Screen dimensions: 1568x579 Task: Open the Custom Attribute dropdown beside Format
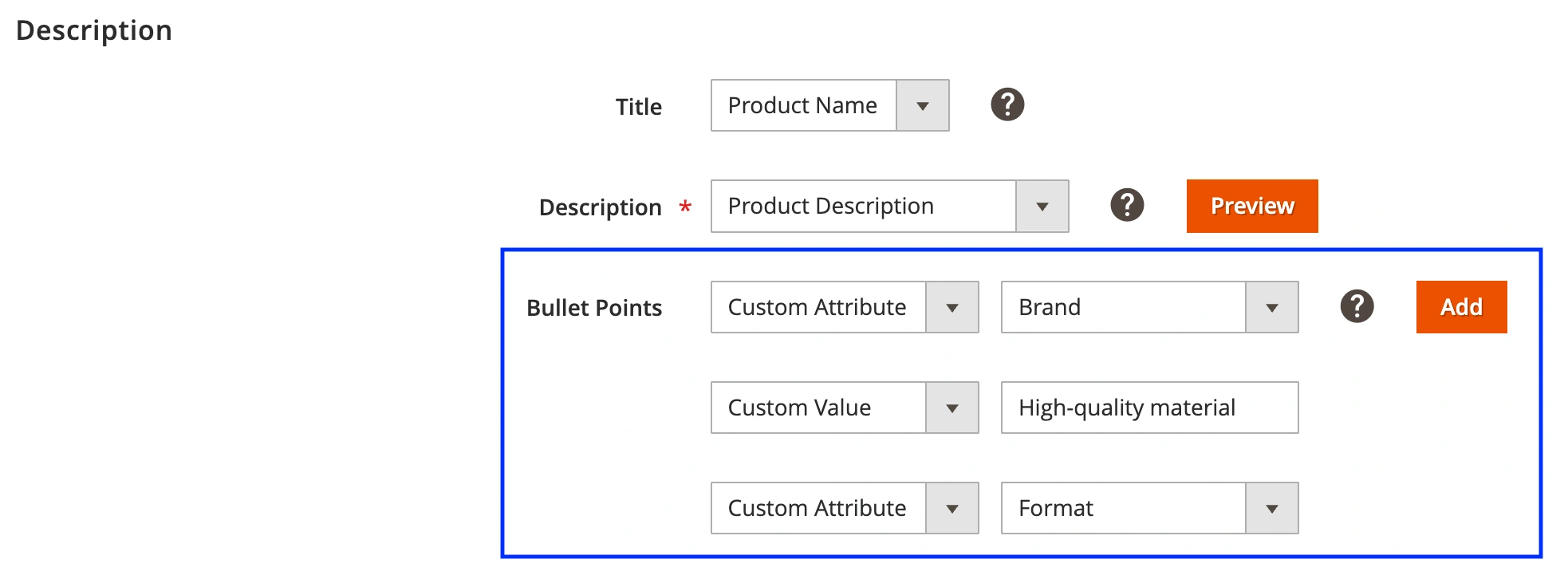(844, 508)
